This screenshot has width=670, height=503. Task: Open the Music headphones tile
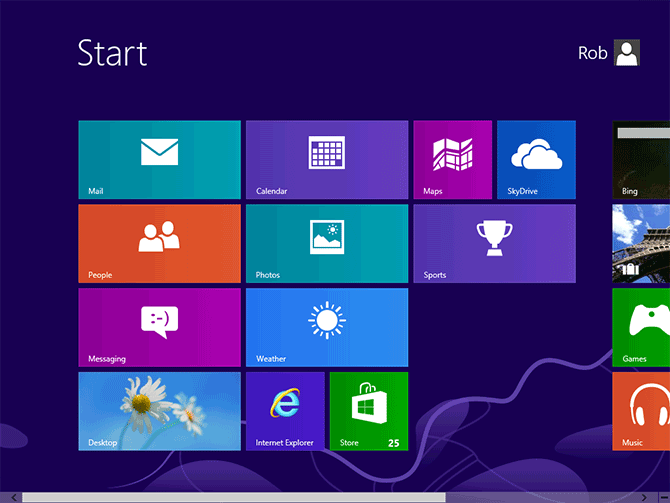pyautogui.click(x=641, y=411)
